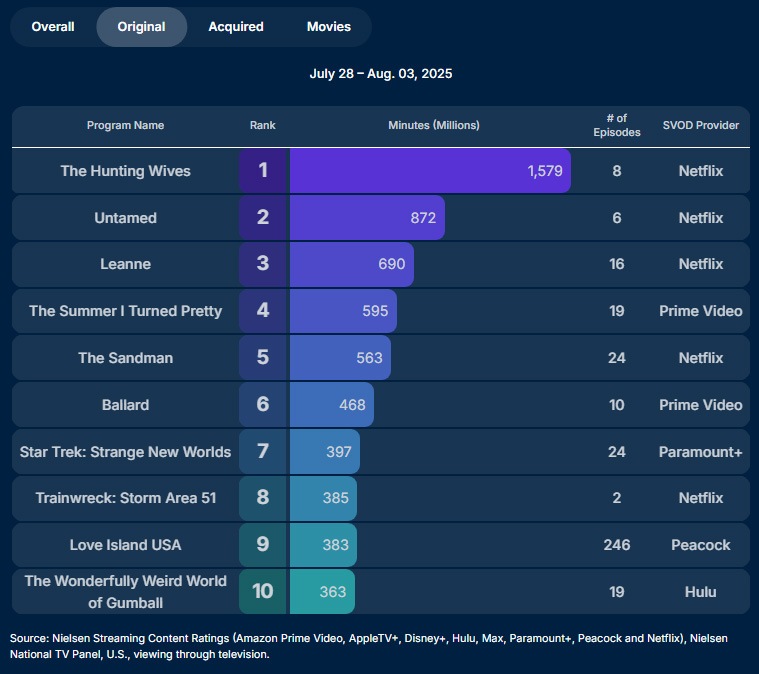Click The Wonderfully Weird World of Gumball
759x674 pixels.
click(x=125, y=592)
